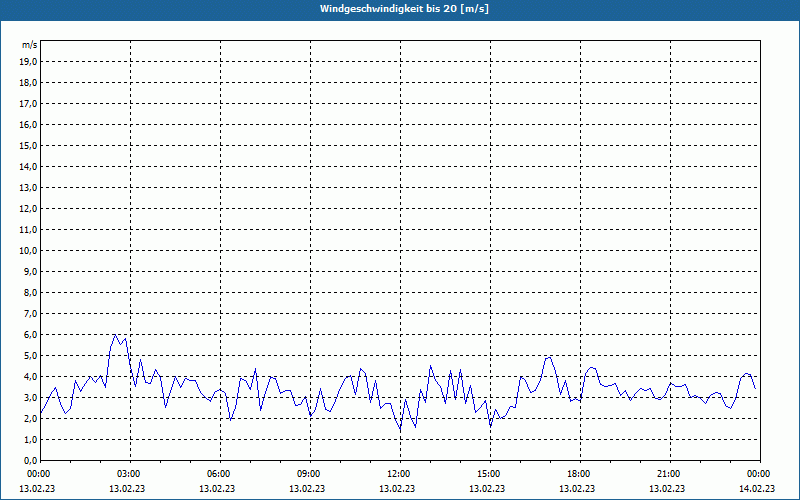Click the "00:00" time label above 14.02.23
This screenshot has height=500, width=800.
(759, 474)
